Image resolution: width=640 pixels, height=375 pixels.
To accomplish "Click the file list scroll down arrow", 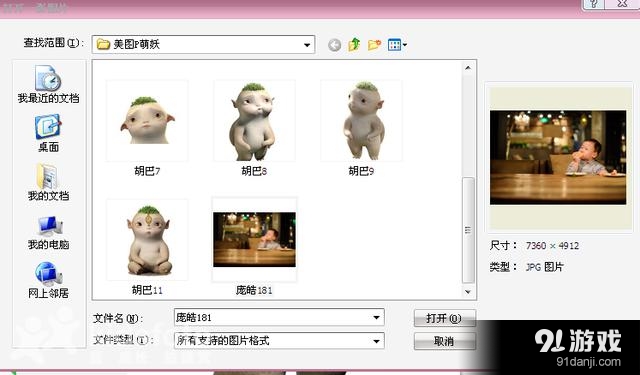I will coord(468,292).
